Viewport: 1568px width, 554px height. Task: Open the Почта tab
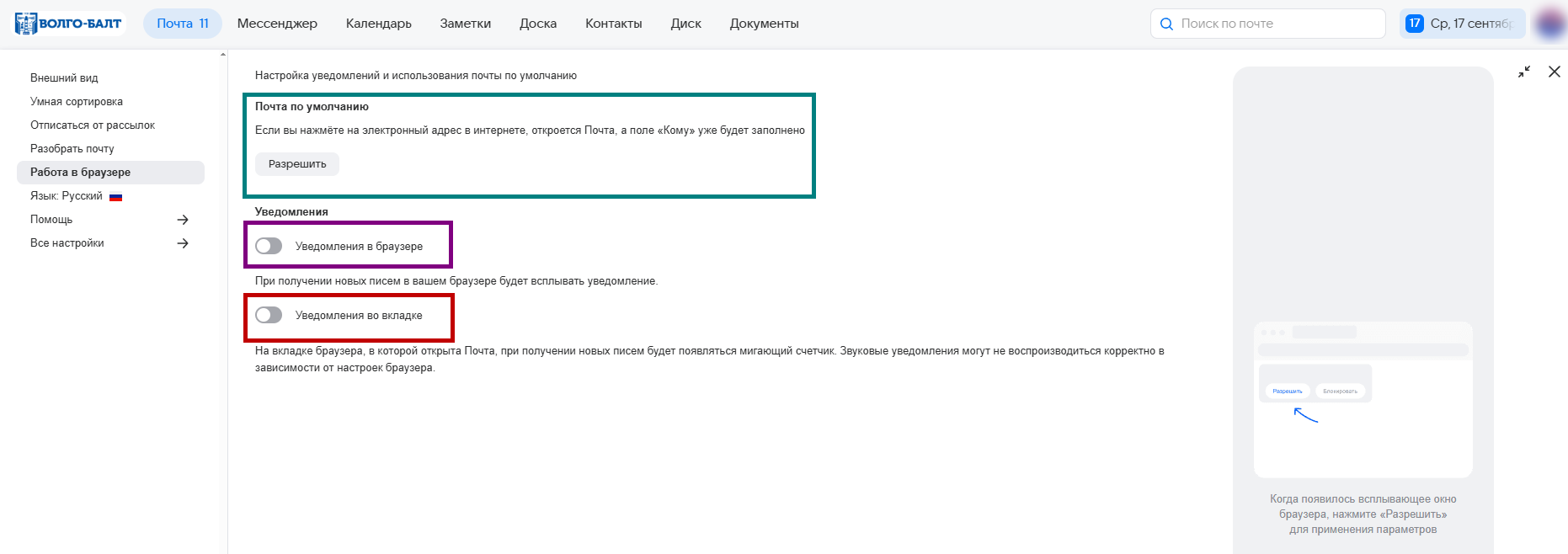click(x=182, y=24)
